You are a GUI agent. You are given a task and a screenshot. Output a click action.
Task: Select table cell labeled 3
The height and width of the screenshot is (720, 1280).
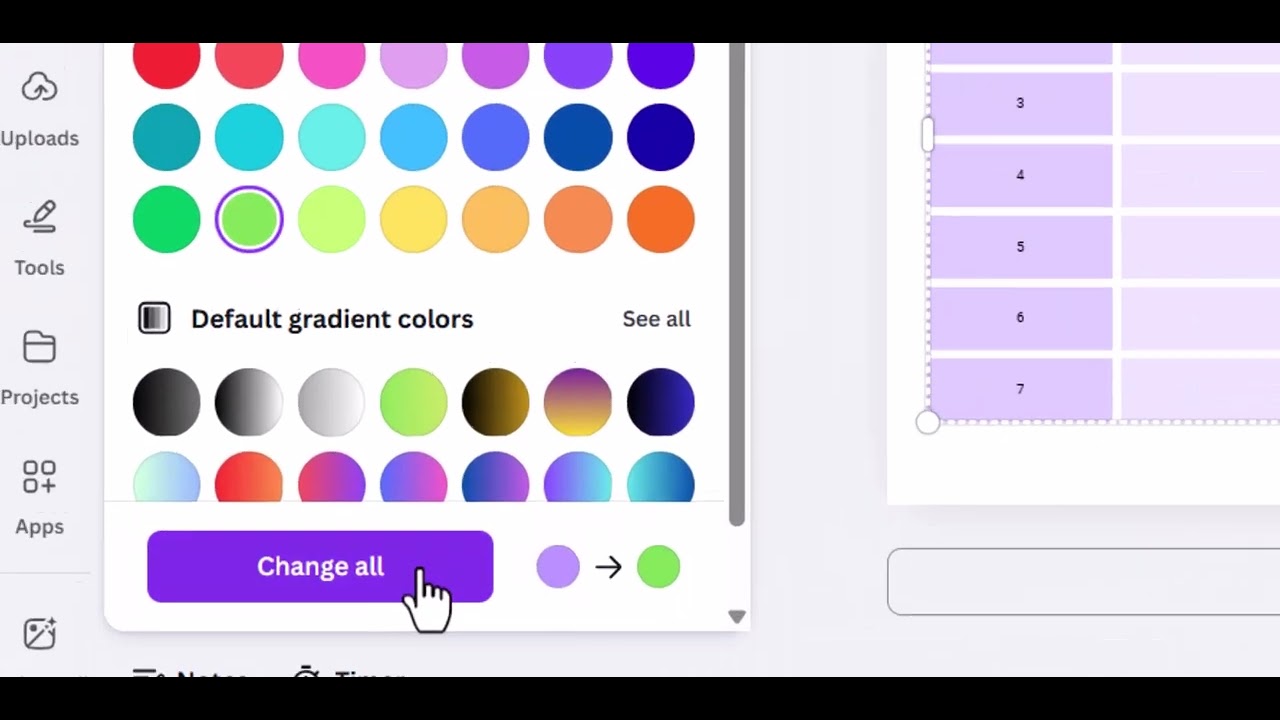[1021, 103]
